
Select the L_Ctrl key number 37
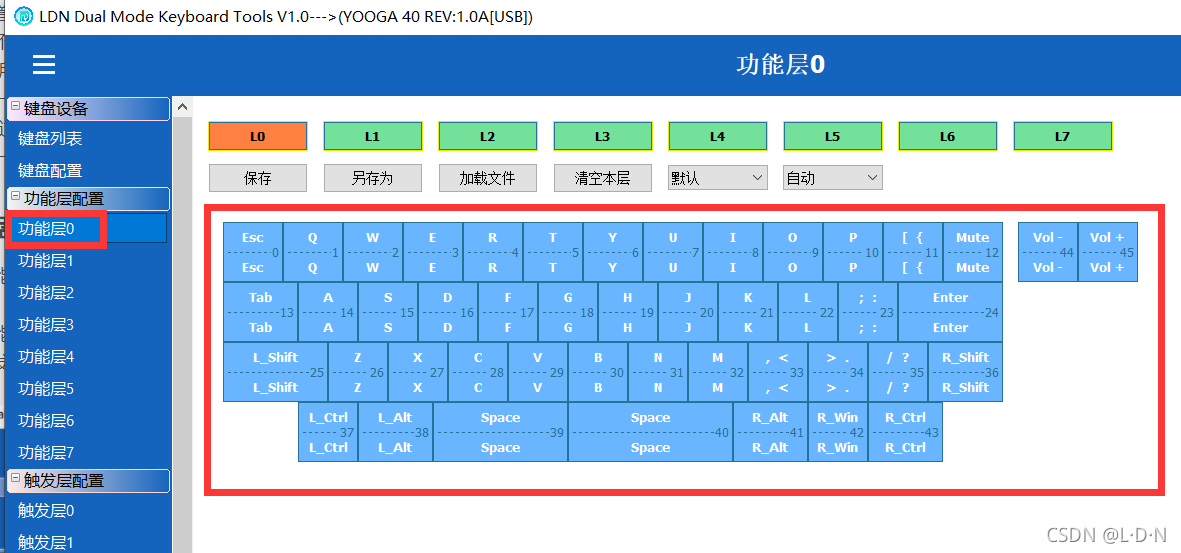click(328, 432)
